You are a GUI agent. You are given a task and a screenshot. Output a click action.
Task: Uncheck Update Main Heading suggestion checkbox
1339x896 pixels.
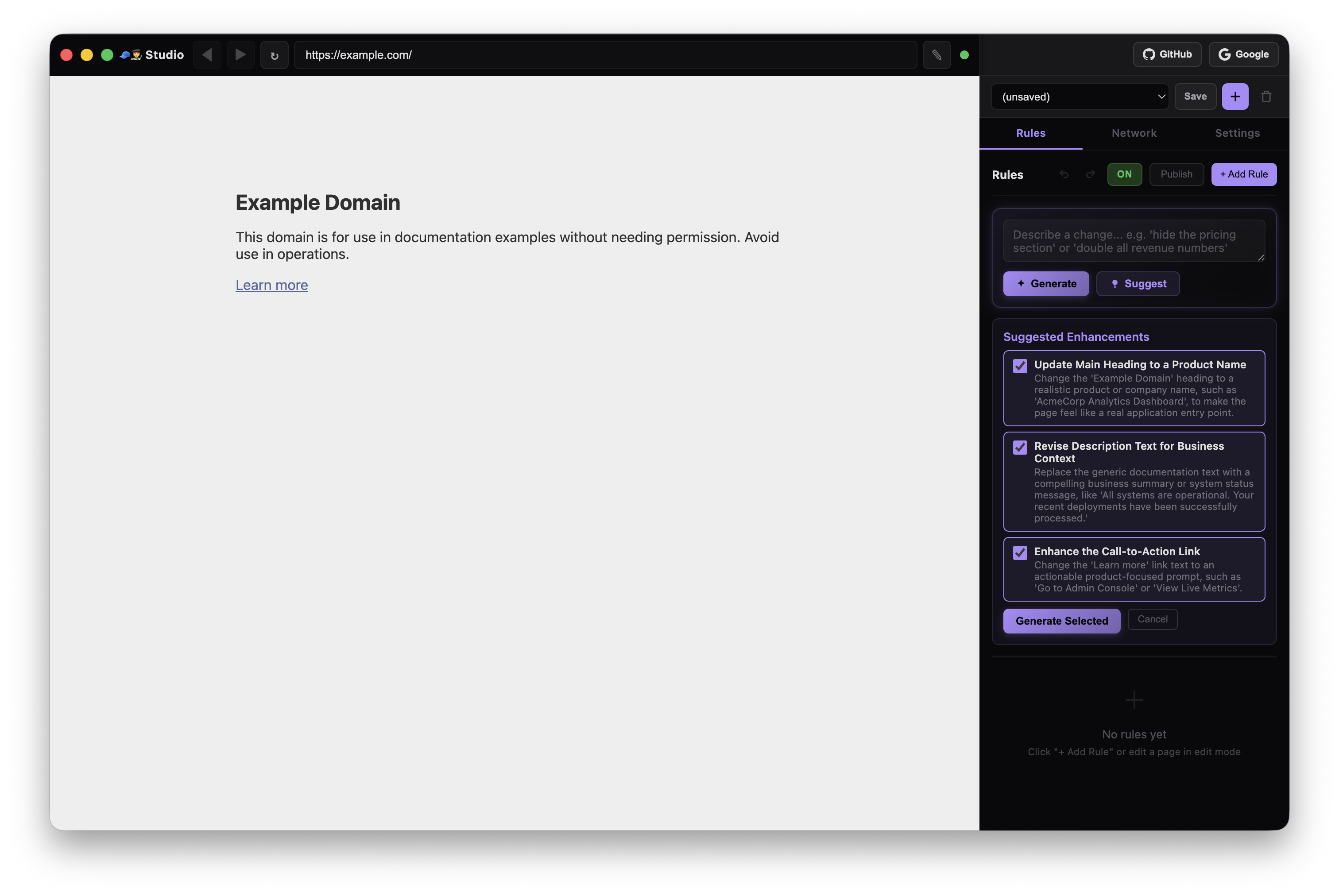1020,366
